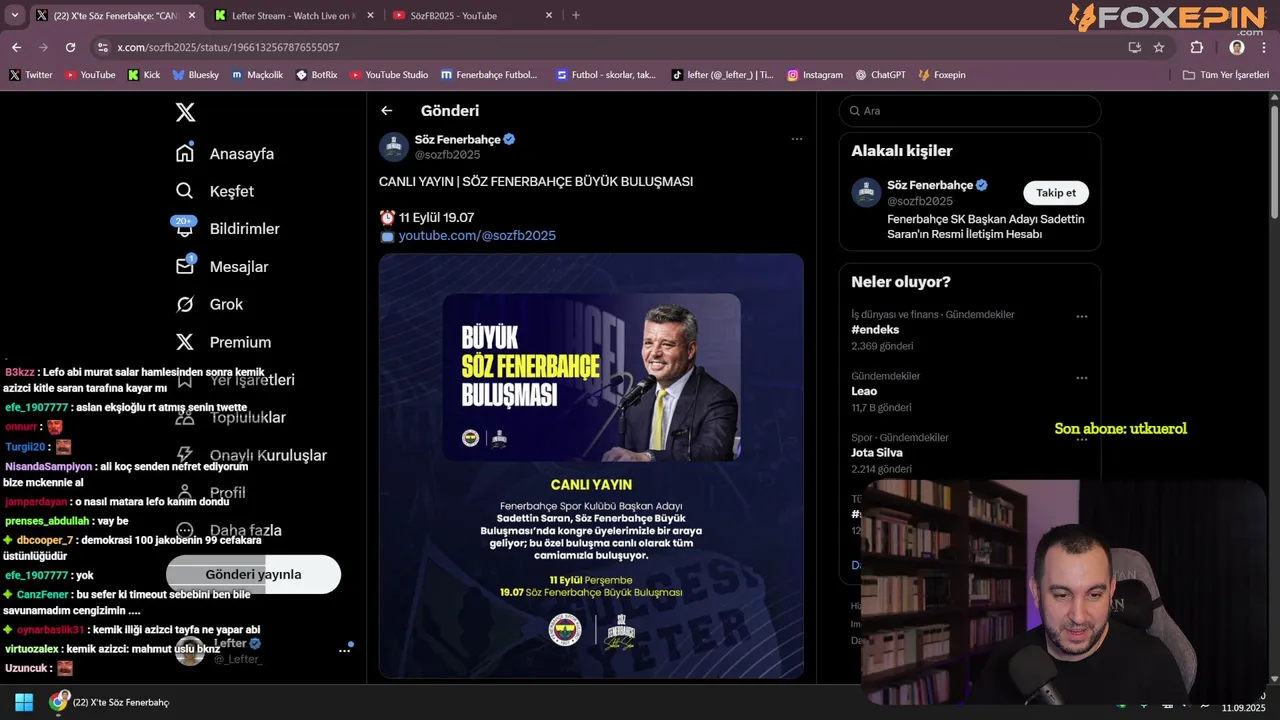The width and height of the screenshot is (1280, 720).
Task: Close the SözFB2025 YouTube tab
Action: point(549,16)
